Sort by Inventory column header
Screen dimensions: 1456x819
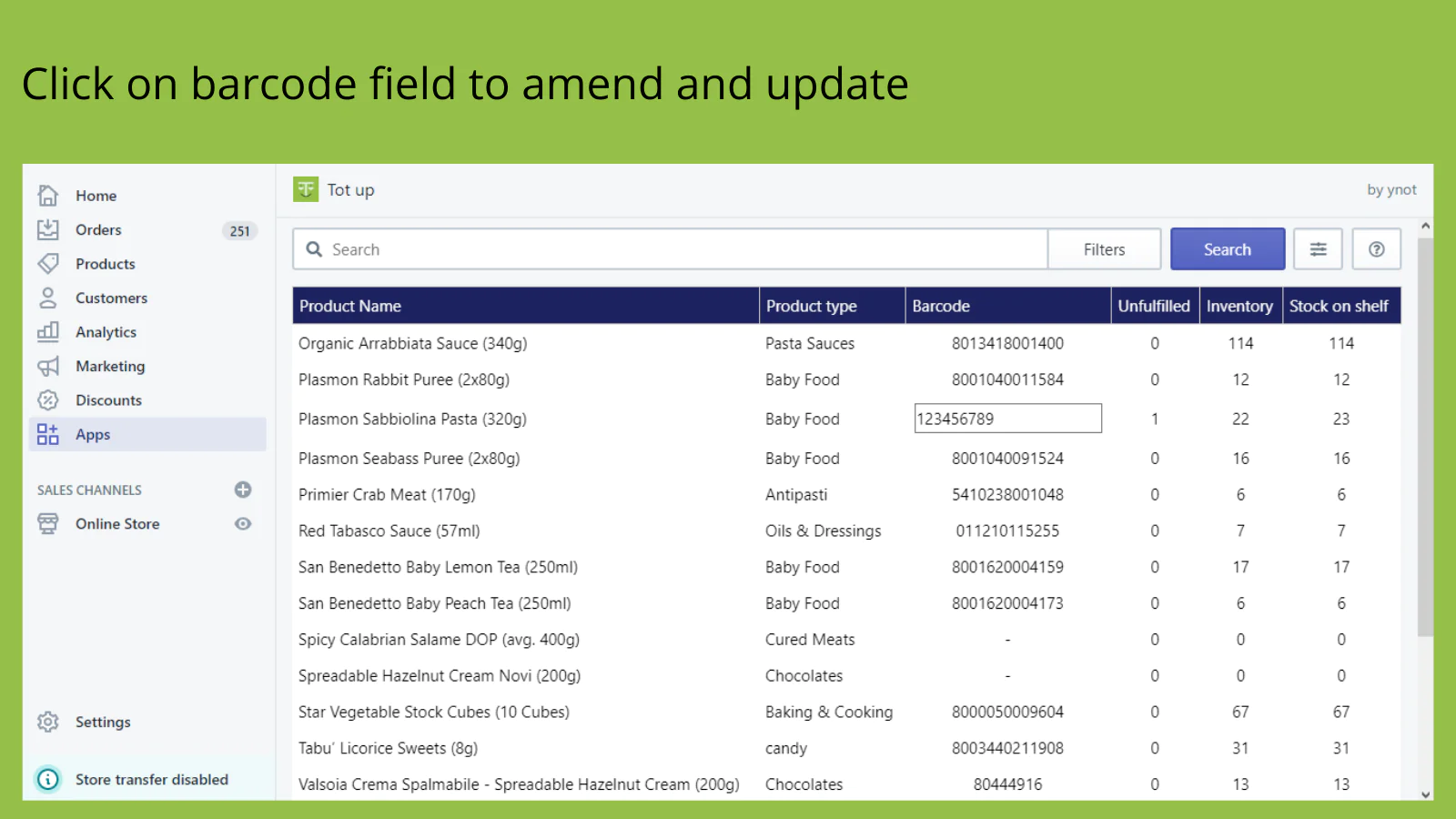pyautogui.click(x=1240, y=306)
